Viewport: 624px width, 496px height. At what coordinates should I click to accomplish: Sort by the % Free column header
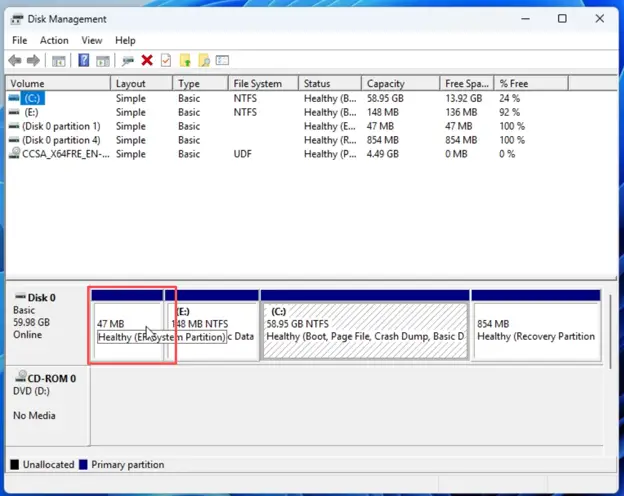(531, 84)
